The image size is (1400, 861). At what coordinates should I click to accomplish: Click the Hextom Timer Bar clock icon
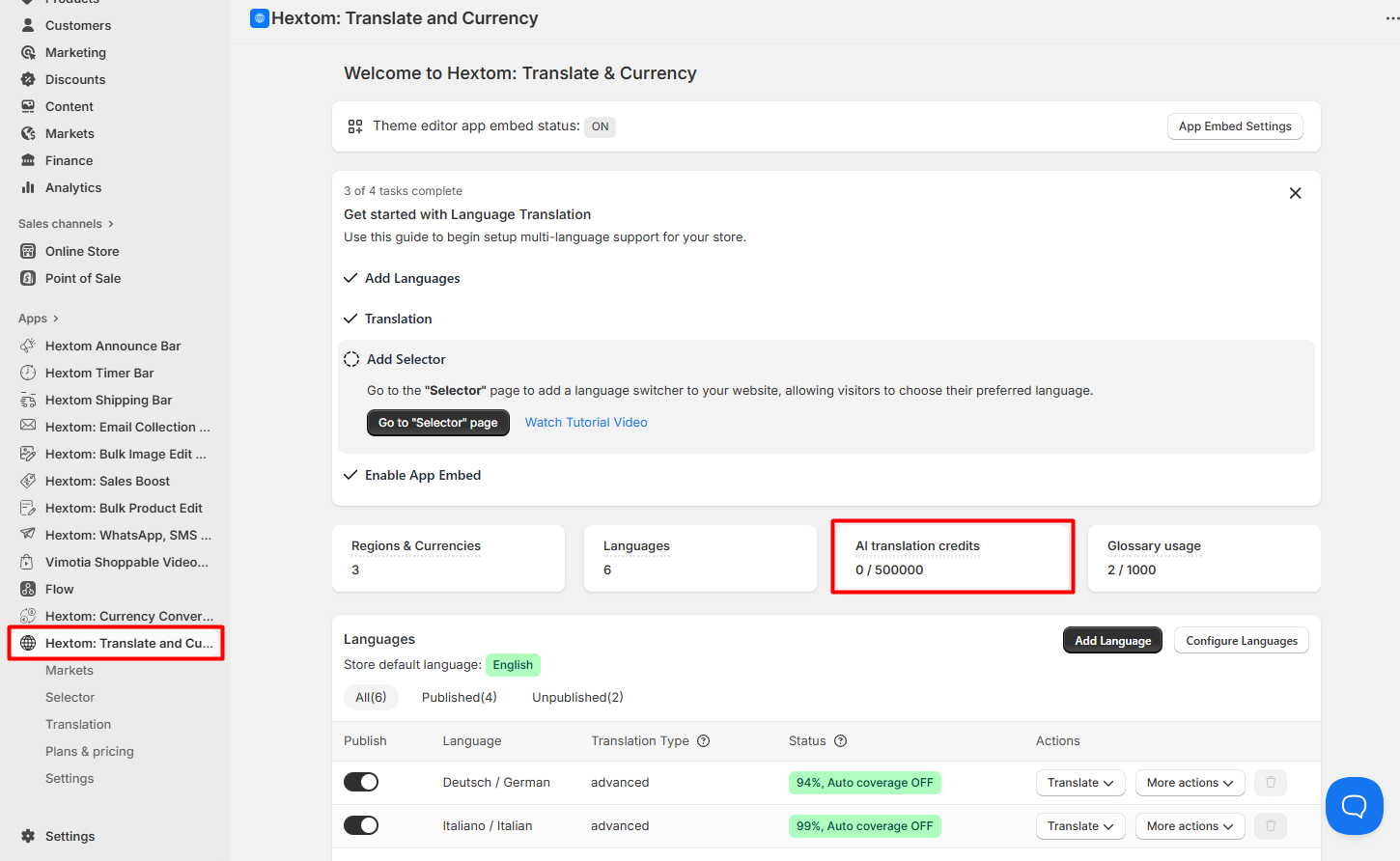(x=28, y=373)
